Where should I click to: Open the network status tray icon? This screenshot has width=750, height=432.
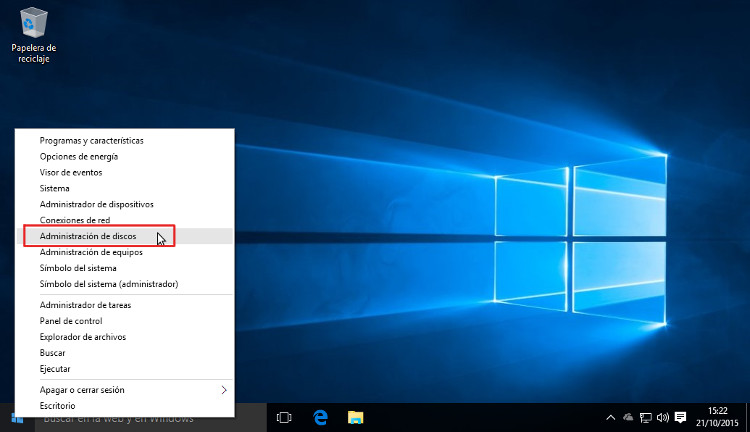[x=646, y=418]
